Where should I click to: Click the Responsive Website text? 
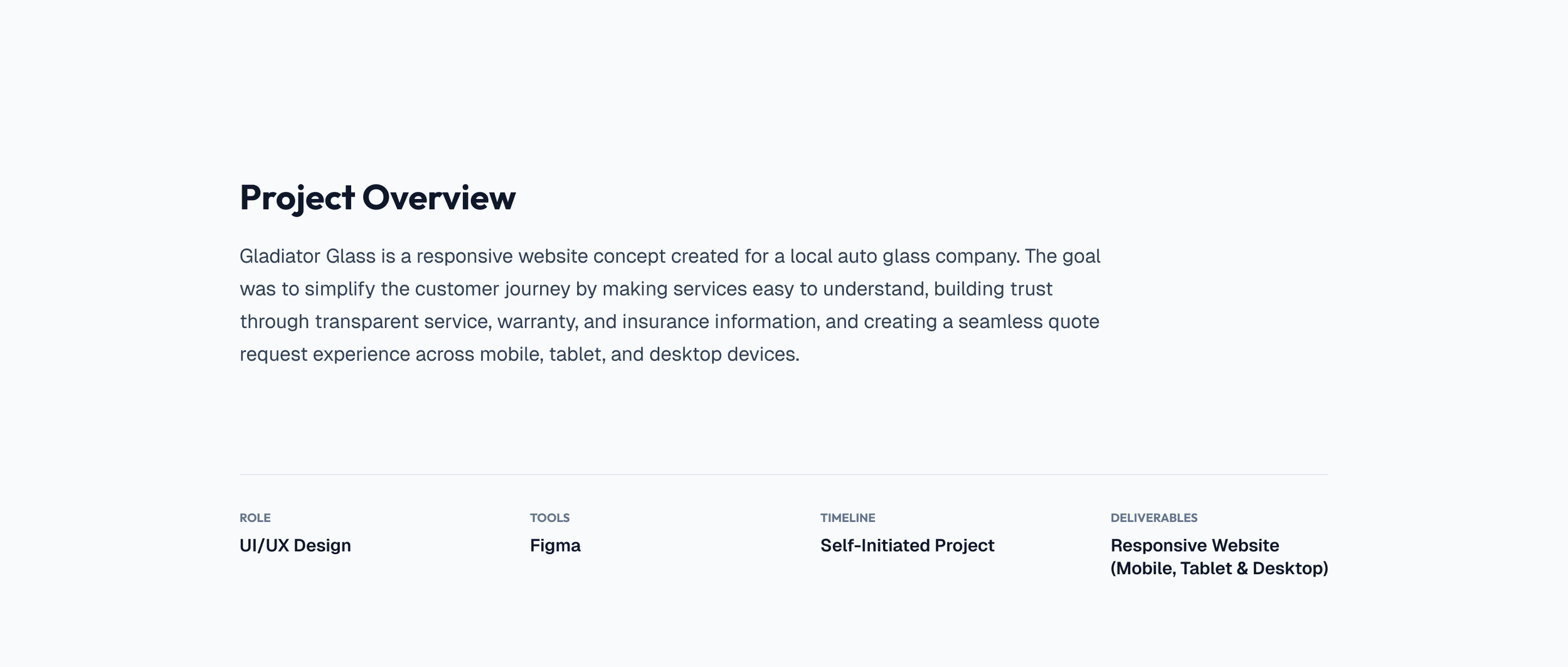[x=1194, y=545]
